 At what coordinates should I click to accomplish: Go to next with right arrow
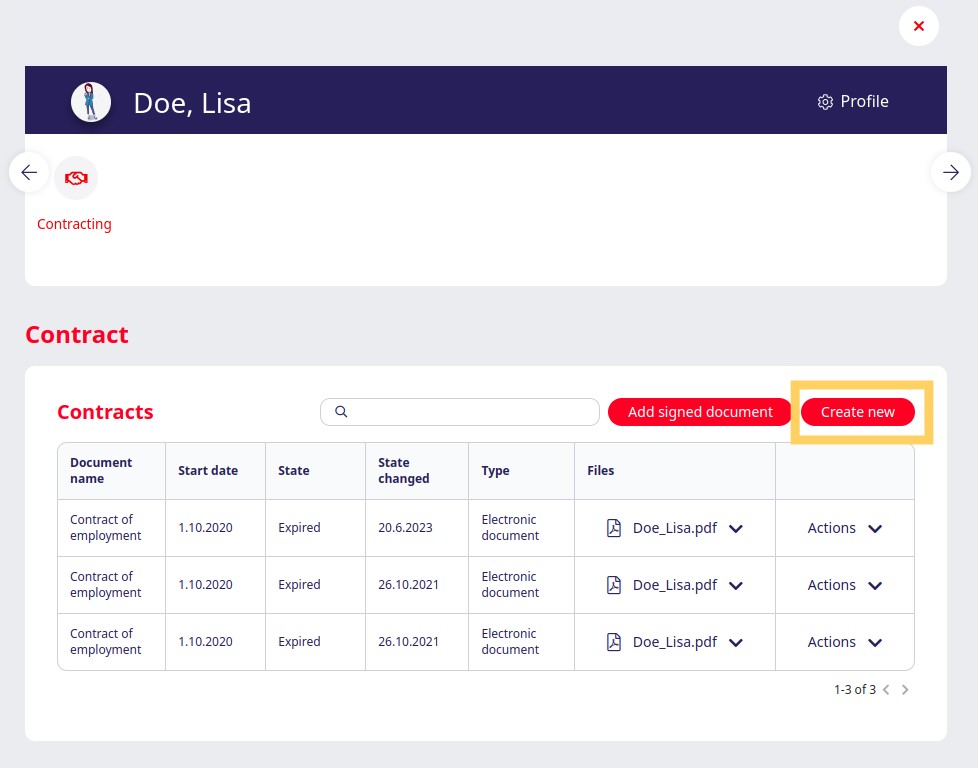[951, 172]
